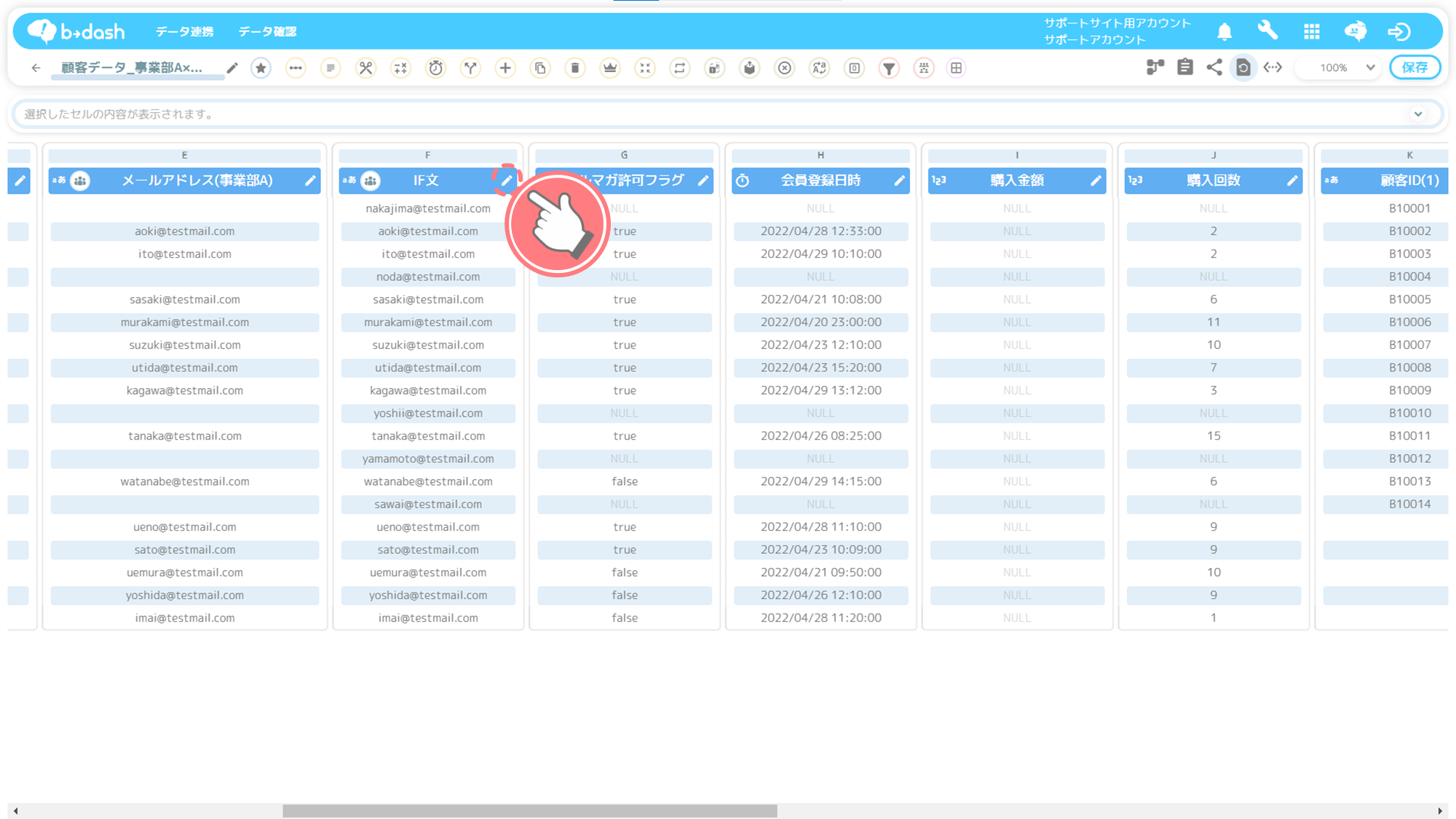The width and height of the screenshot is (1456, 819).
Task: Click the horizontal dots icon in toolbar
Action: click(296, 68)
